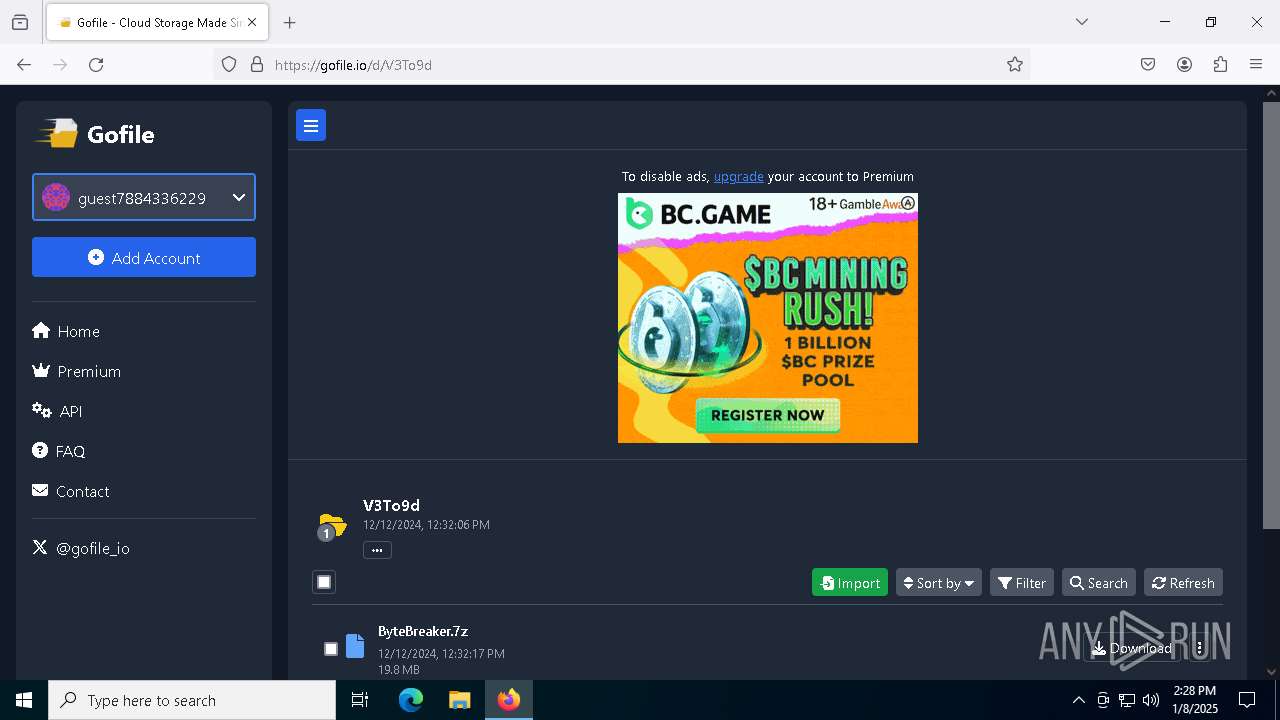Open the notification center icon
This screenshot has height=720, width=1280.
coord(1247,700)
